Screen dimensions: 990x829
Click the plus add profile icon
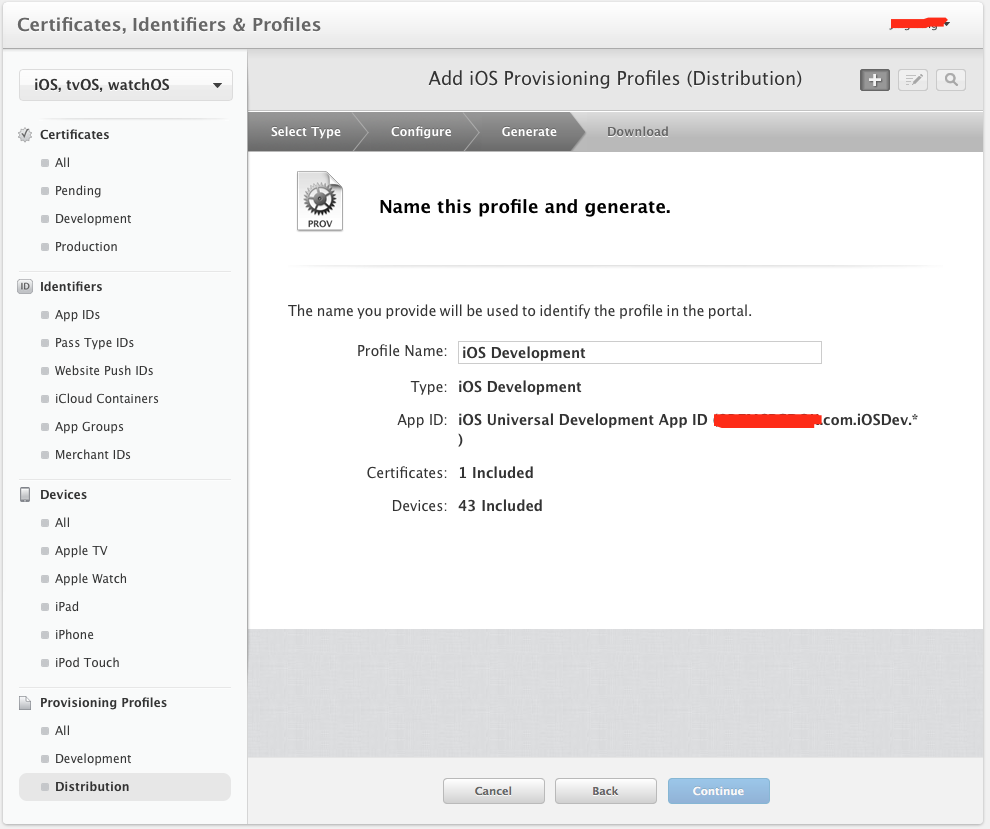874,80
